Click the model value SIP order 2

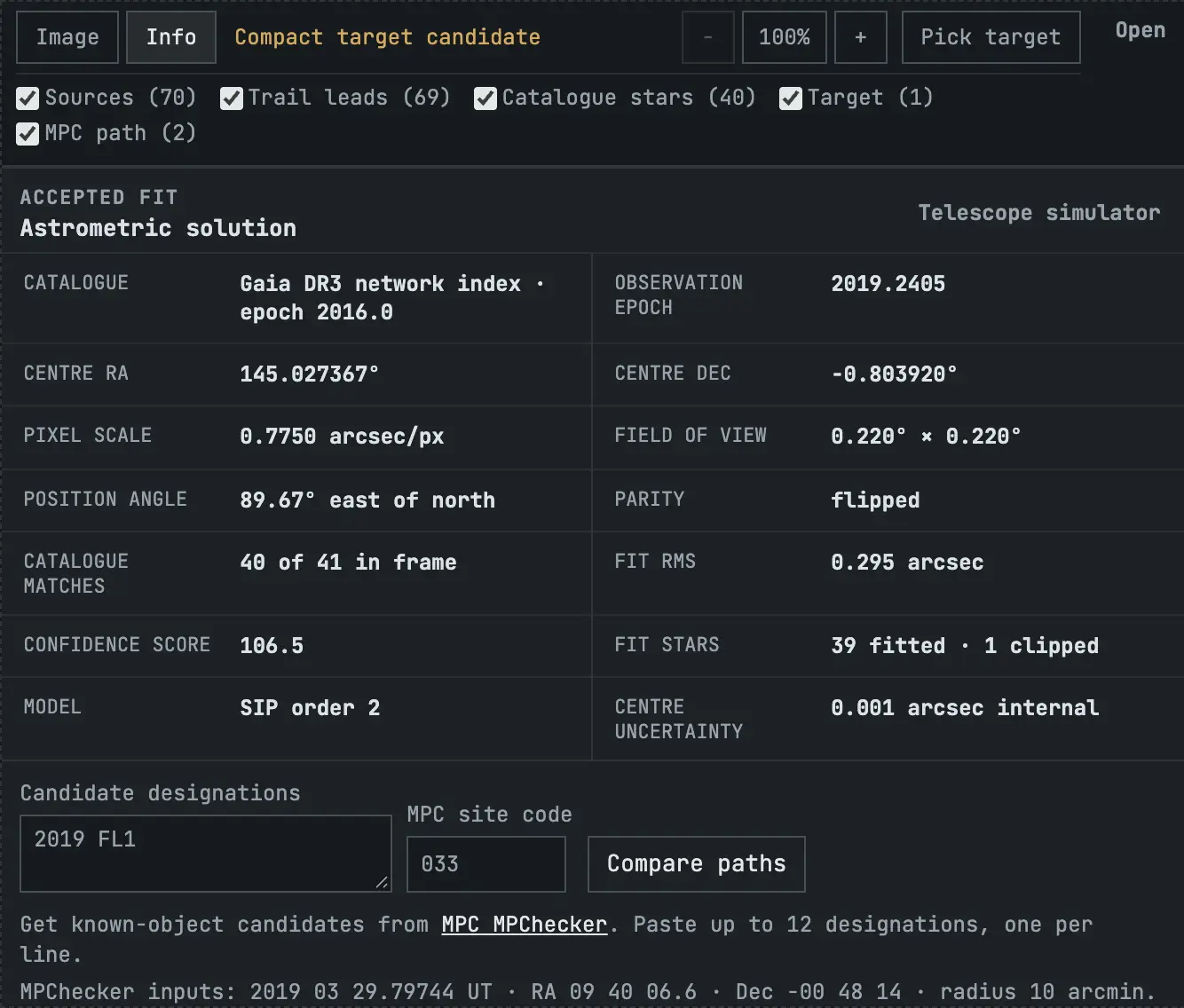pos(310,708)
